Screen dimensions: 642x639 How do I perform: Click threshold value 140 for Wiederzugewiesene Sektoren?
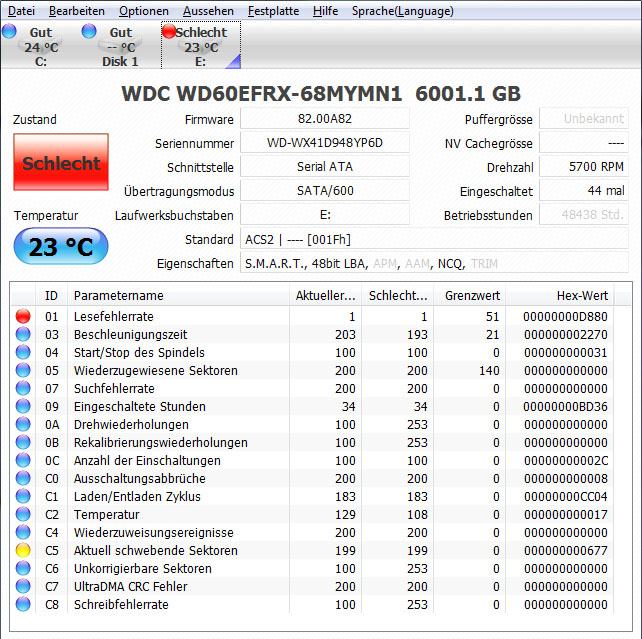[x=489, y=370]
